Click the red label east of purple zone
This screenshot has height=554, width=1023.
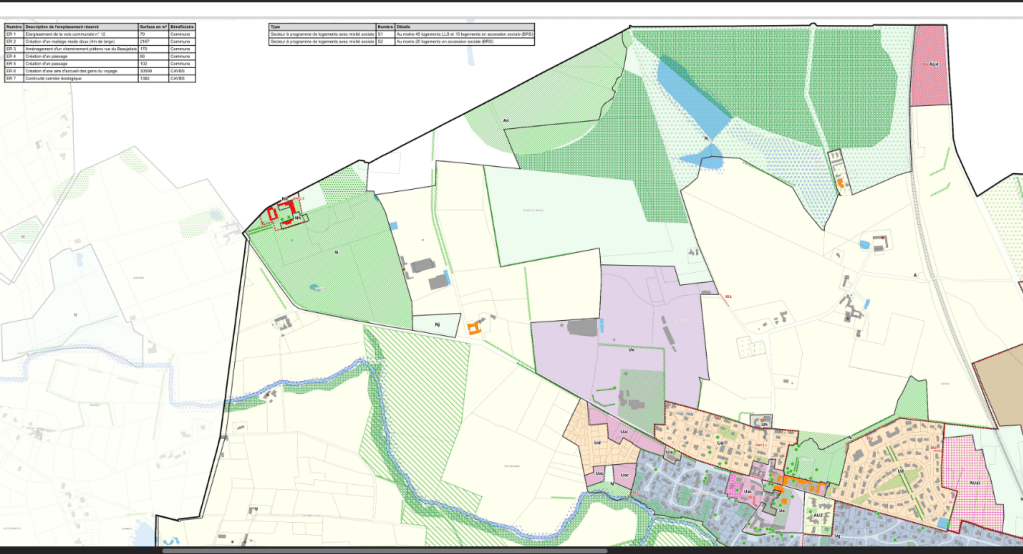pos(727,296)
